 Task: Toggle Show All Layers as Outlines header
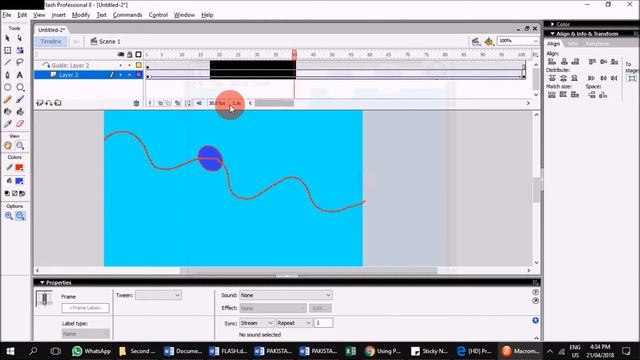[138, 54]
